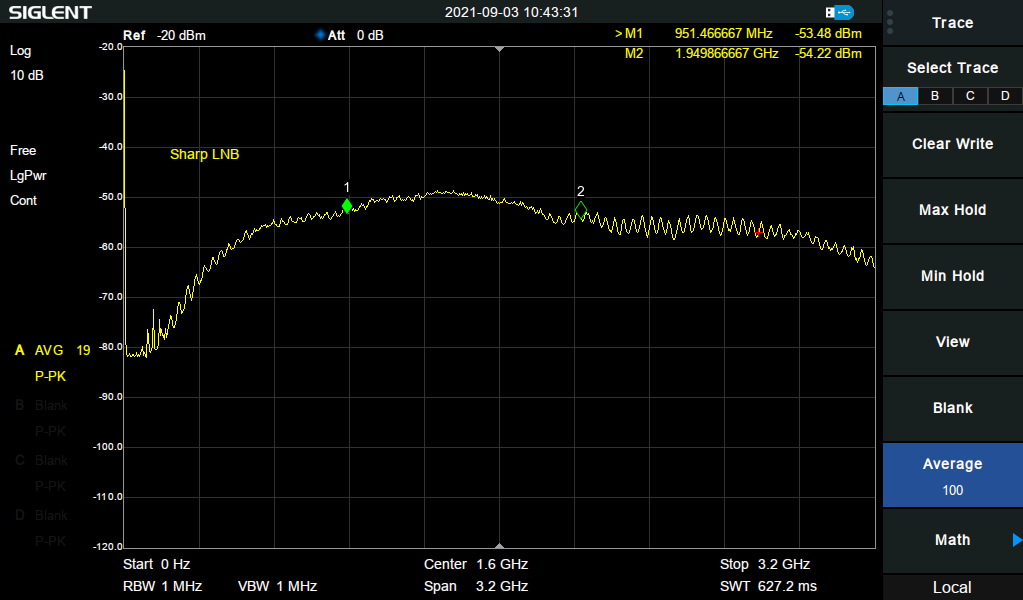Click the M2 level -54.22 dBm

pos(828,53)
